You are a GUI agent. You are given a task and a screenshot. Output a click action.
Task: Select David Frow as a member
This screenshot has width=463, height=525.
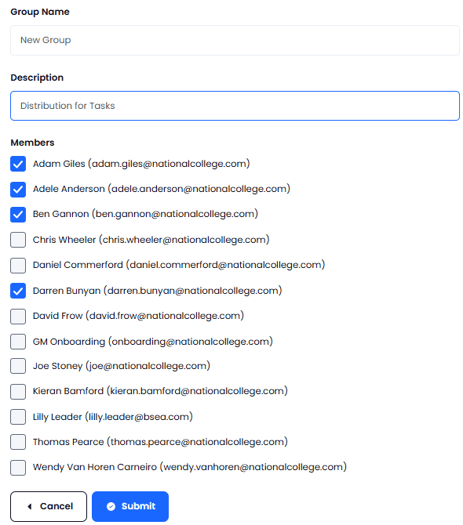(x=18, y=316)
